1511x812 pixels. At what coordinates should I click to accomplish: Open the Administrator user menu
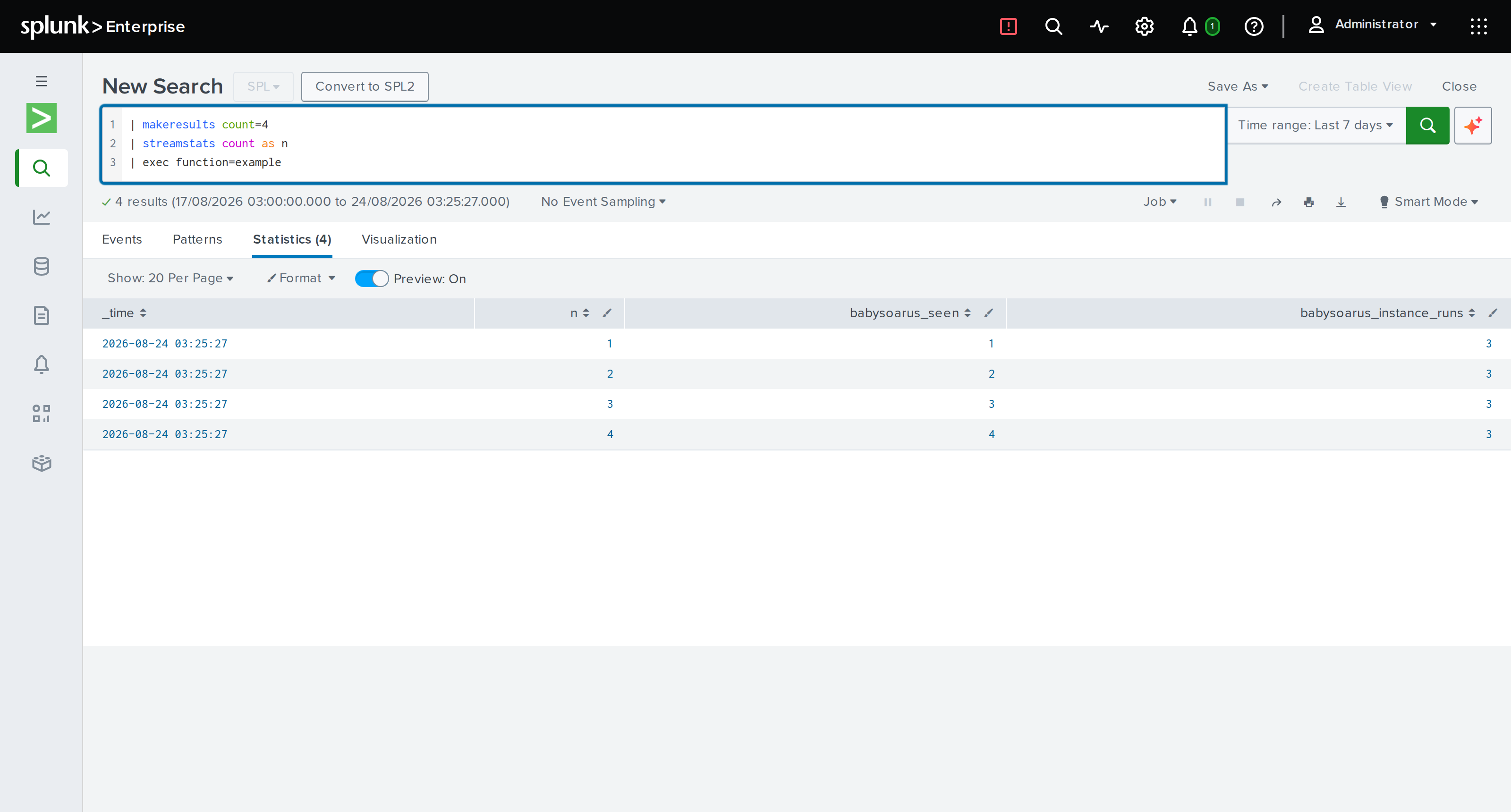point(1373,25)
